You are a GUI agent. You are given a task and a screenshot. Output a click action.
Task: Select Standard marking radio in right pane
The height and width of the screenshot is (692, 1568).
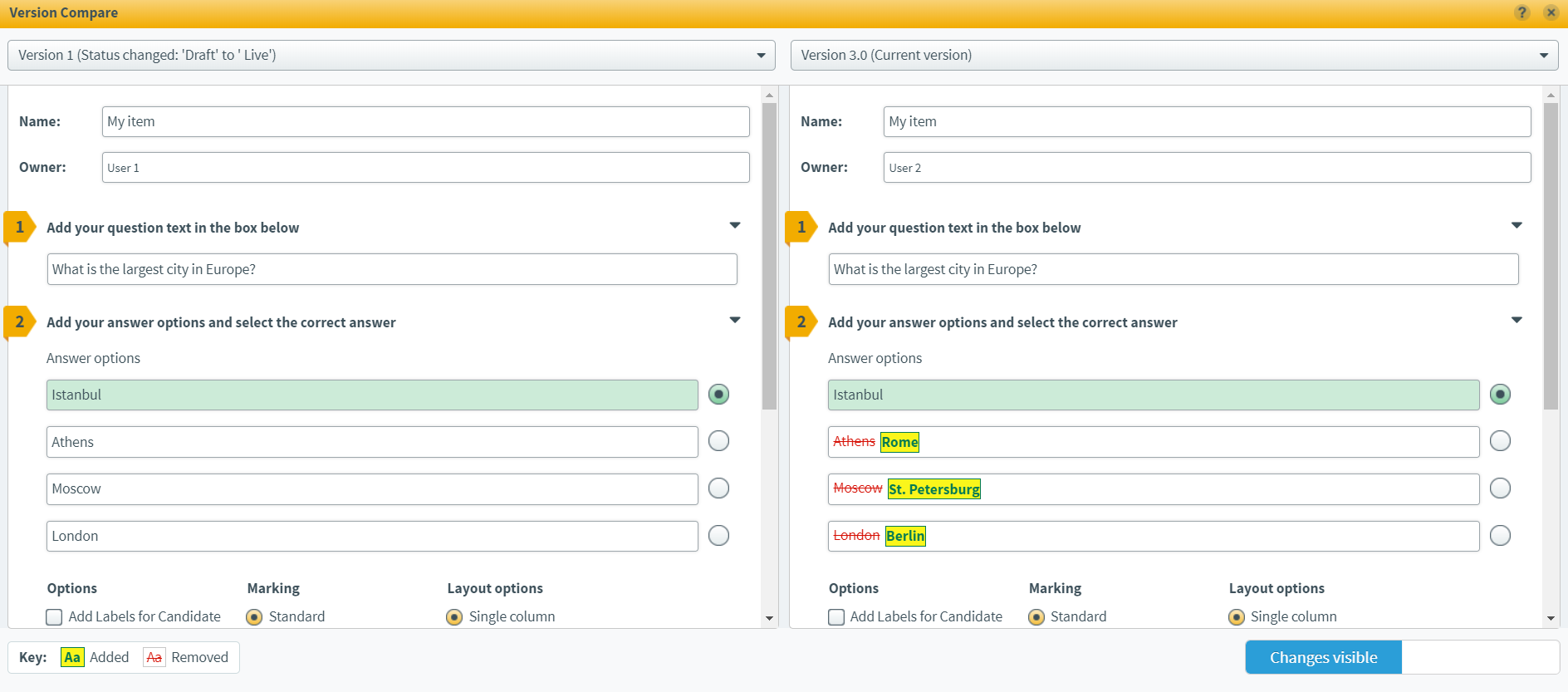1036,616
